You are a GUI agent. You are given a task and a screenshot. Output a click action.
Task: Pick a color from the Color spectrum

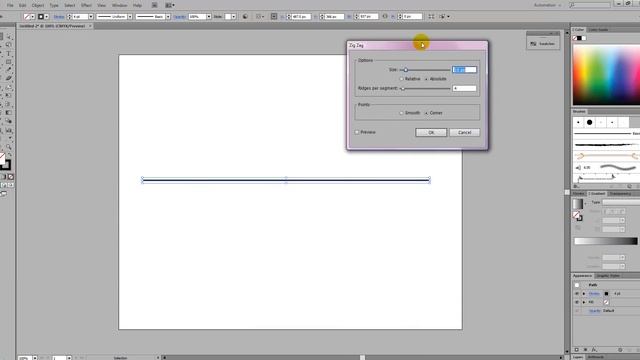coord(606,75)
